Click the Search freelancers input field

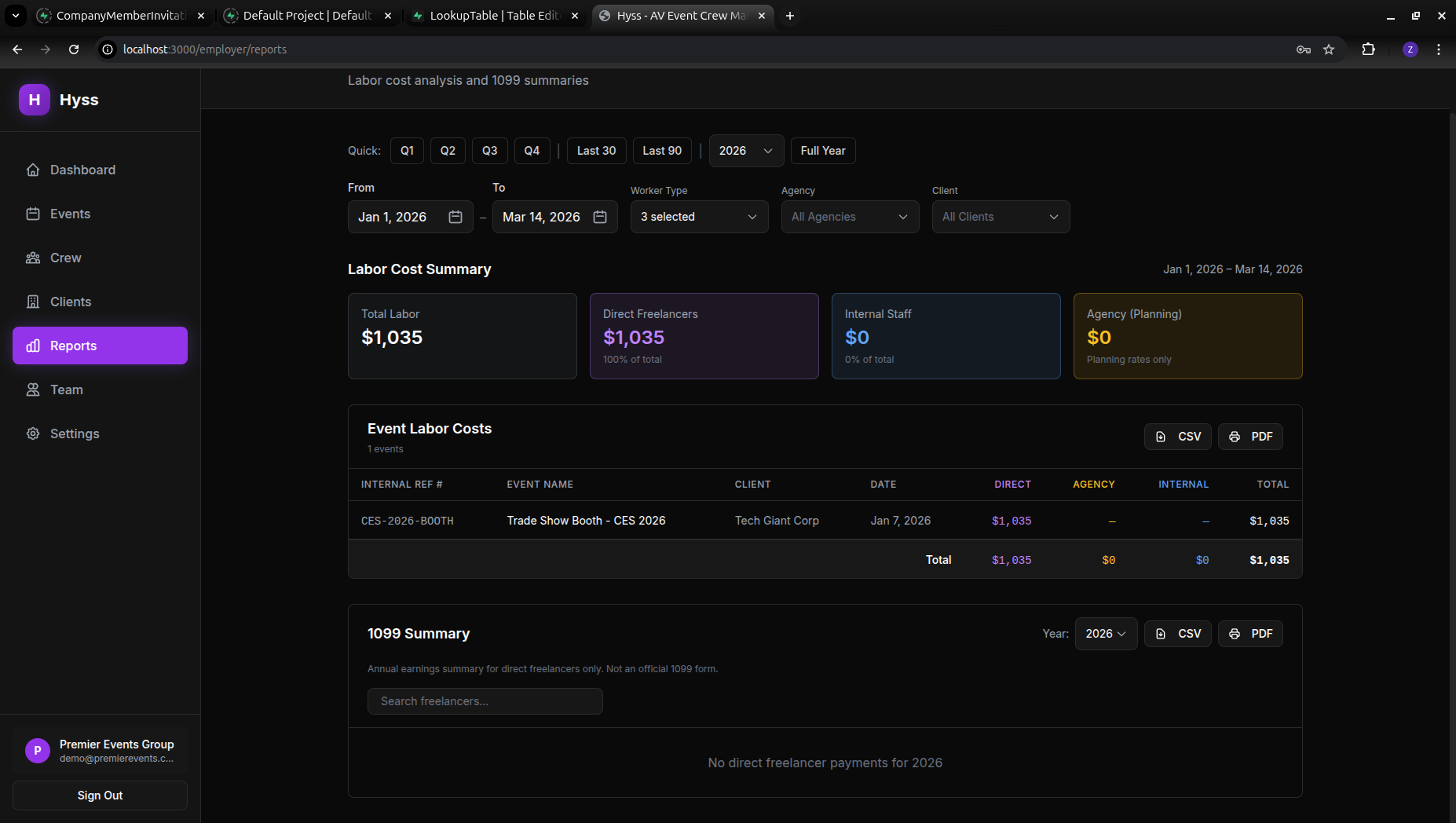[x=485, y=701]
